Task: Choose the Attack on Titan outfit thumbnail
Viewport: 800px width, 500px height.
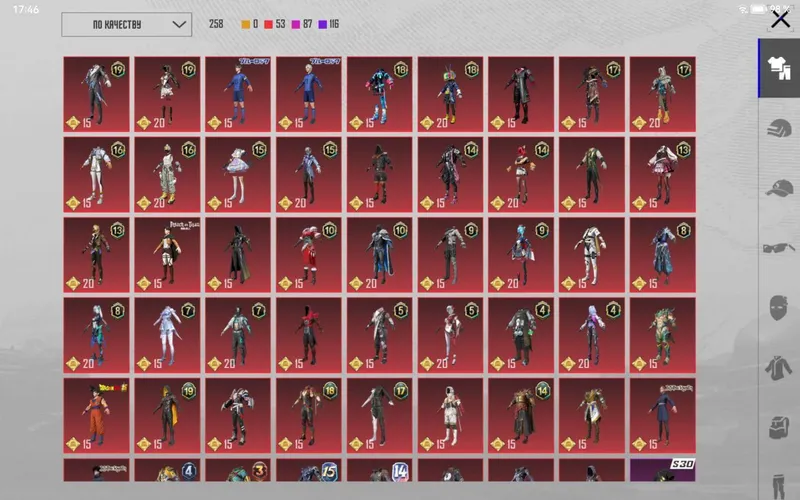Action: pyautogui.click(x=167, y=255)
